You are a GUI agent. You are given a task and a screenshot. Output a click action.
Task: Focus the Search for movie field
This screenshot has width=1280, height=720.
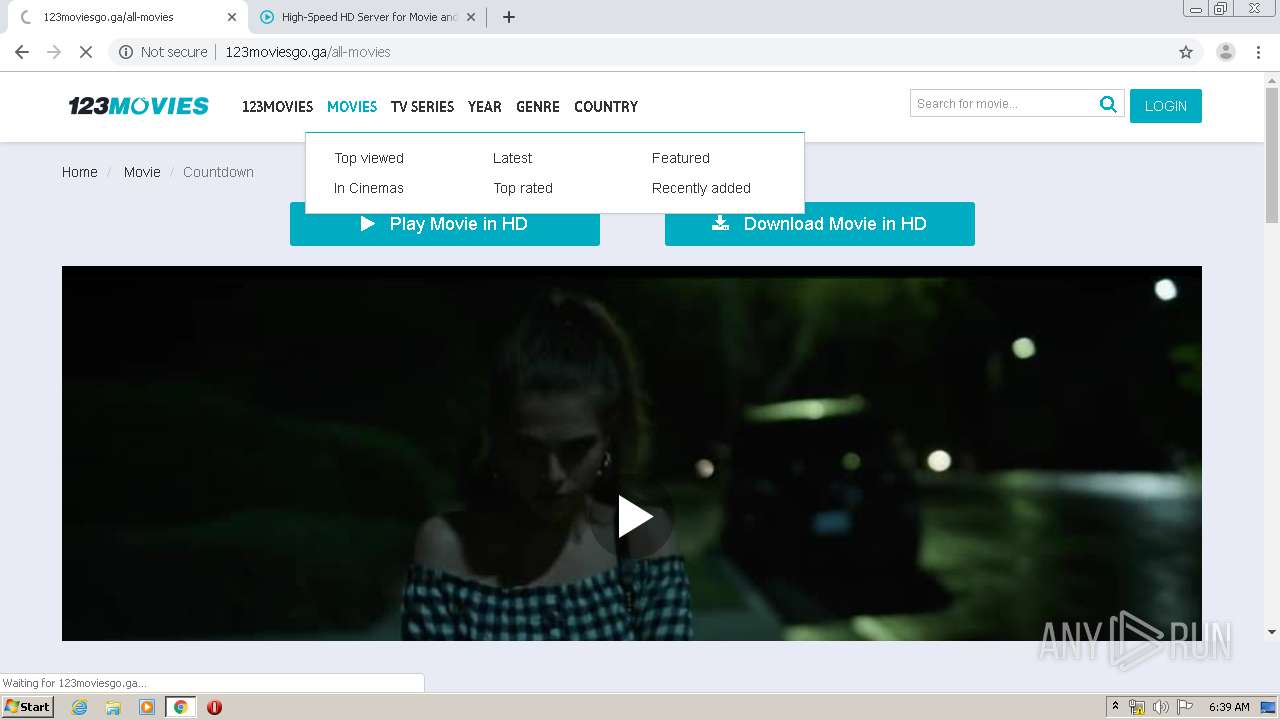1003,104
